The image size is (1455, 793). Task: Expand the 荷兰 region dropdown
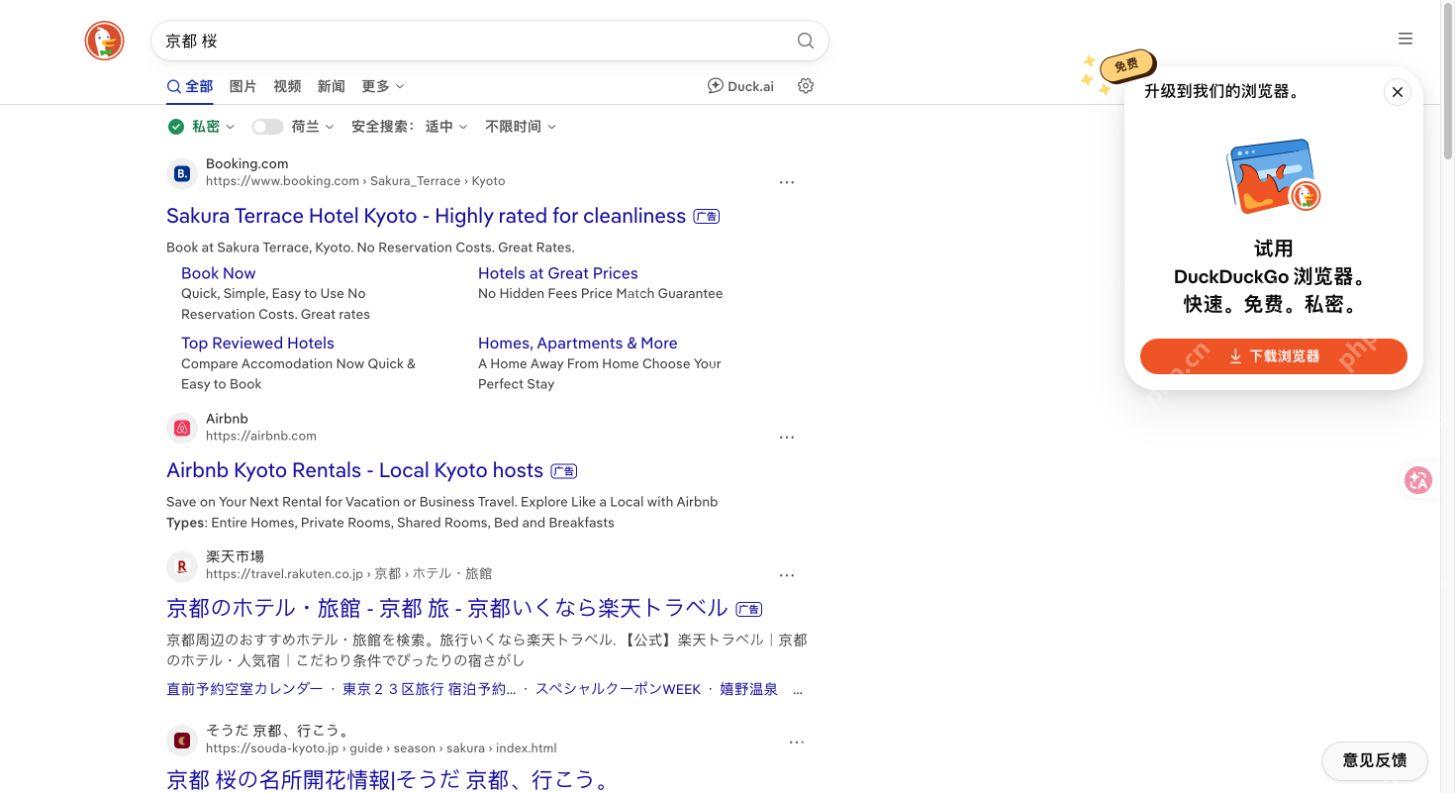tap(312, 127)
